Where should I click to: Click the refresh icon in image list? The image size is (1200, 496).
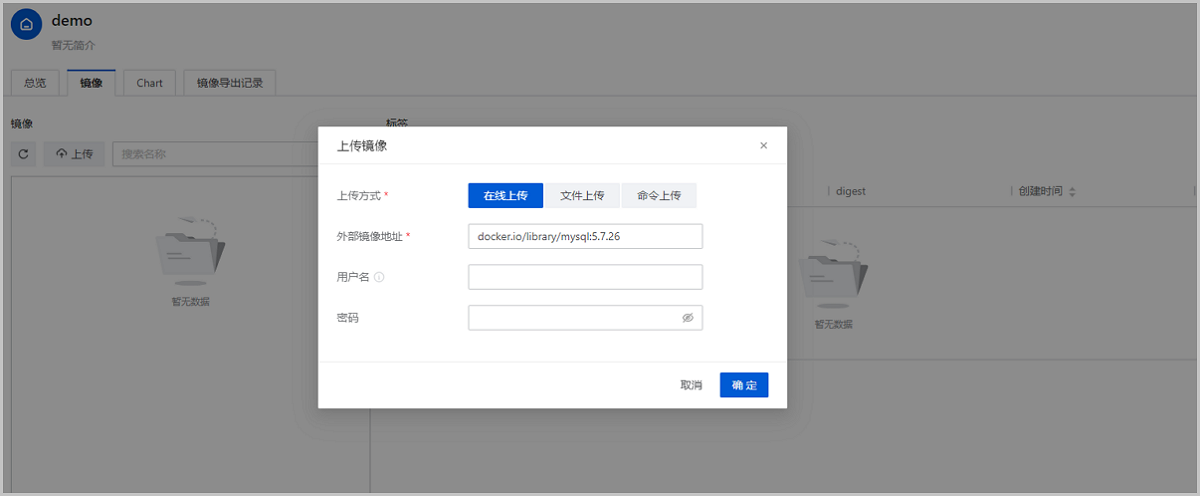point(23,154)
